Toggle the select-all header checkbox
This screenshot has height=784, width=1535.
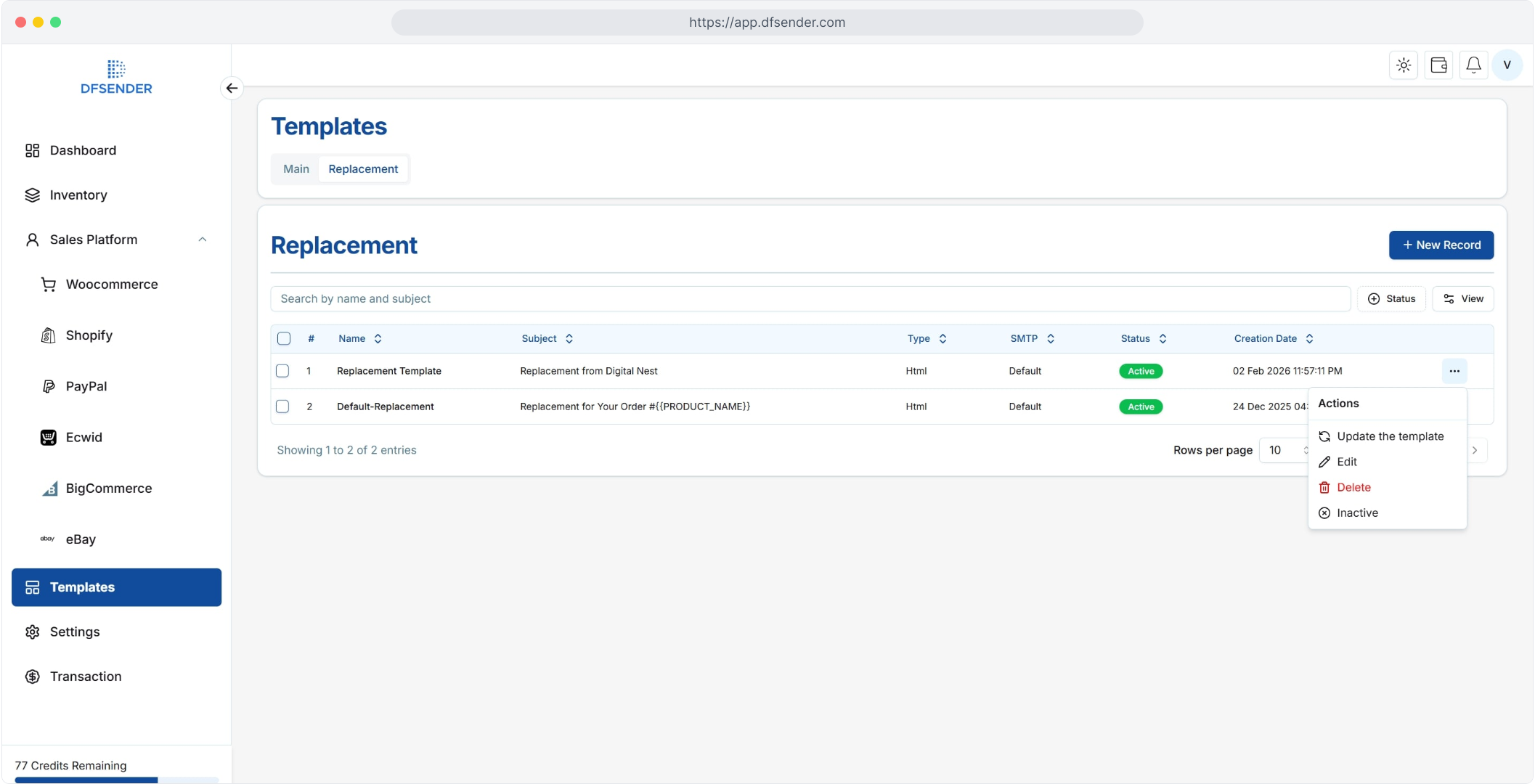pyautogui.click(x=284, y=338)
